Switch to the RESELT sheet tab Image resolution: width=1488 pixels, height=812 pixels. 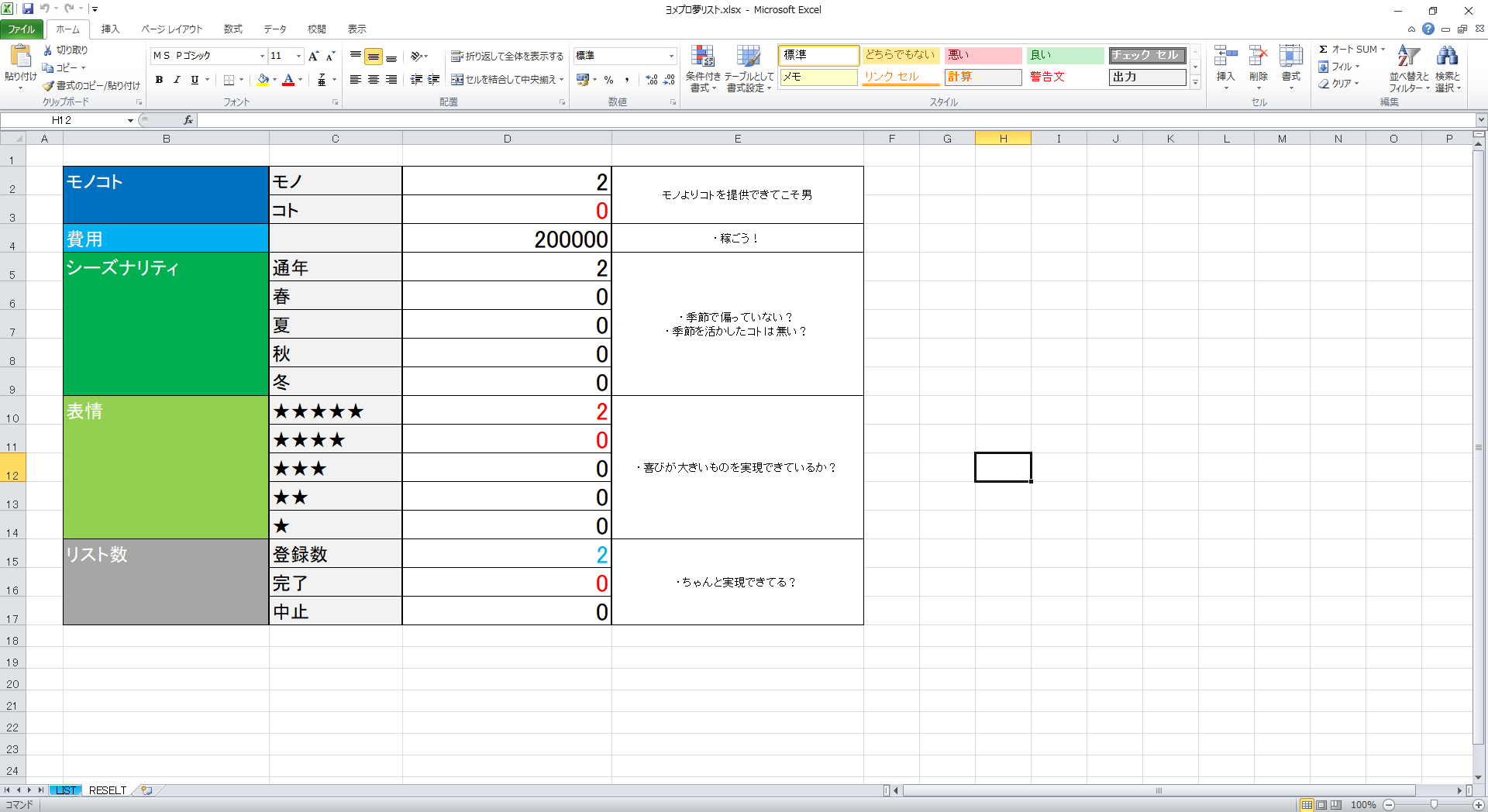(x=108, y=790)
